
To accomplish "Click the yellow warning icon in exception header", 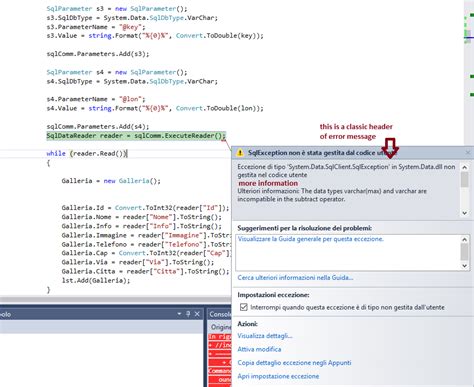I will tap(240, 153).
